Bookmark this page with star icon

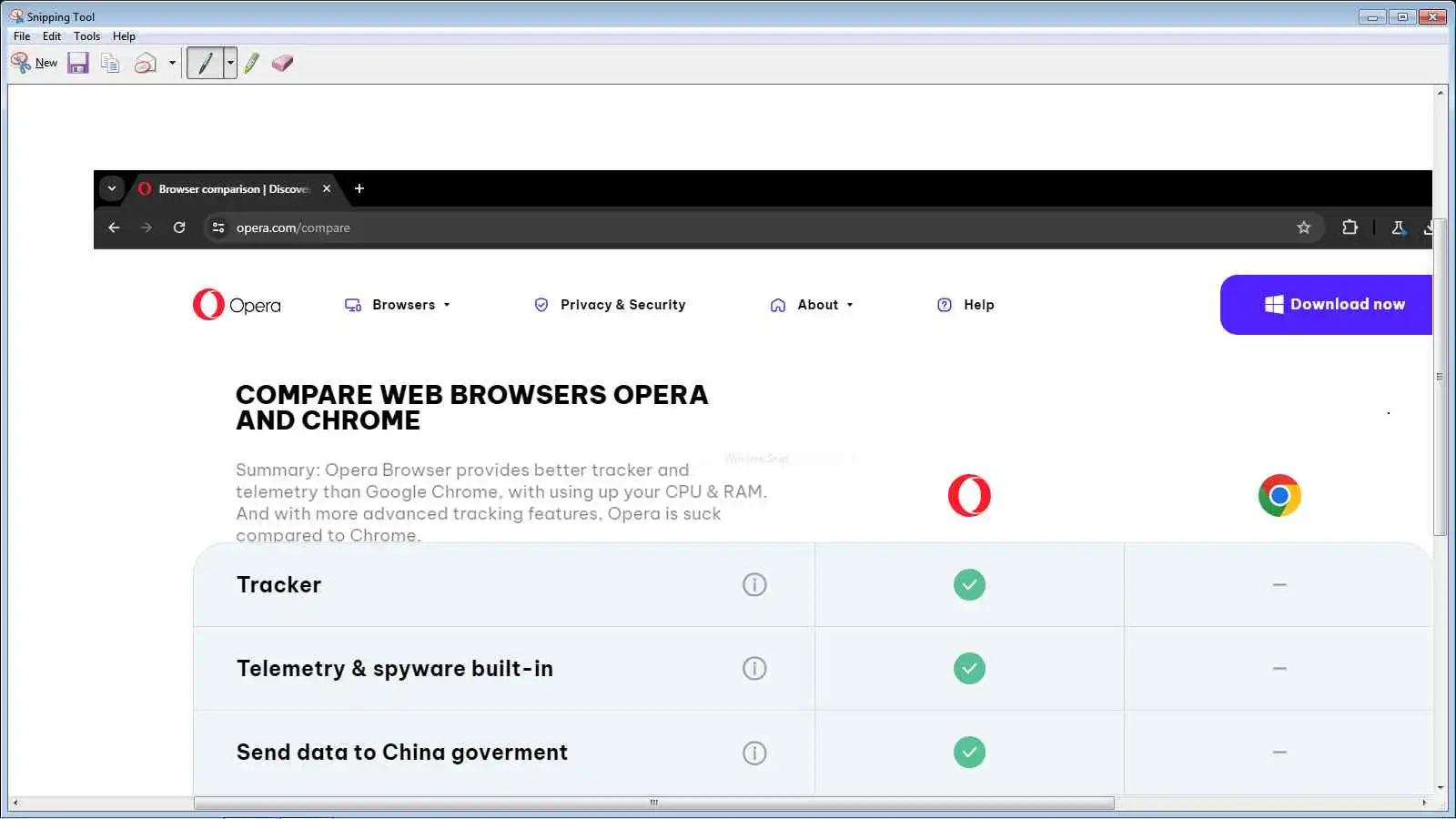tap(1303, 227)
